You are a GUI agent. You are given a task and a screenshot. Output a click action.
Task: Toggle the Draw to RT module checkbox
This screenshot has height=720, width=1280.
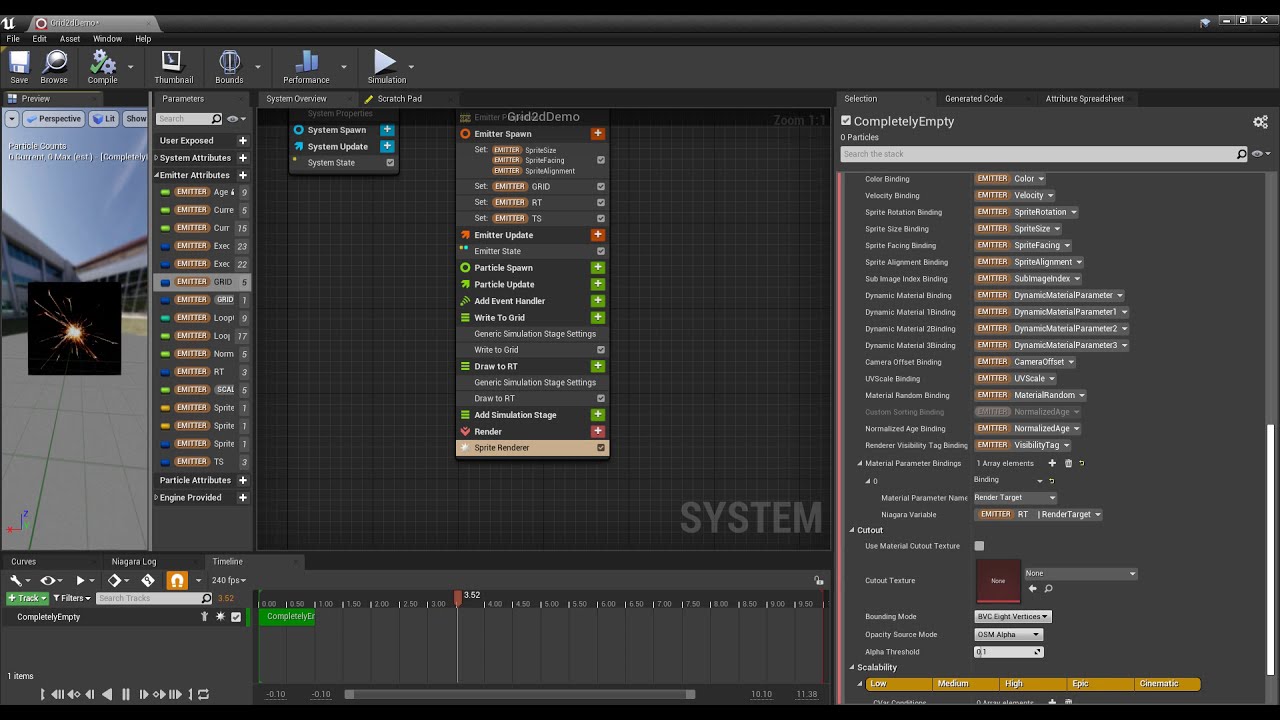click(x=601, y=398)
